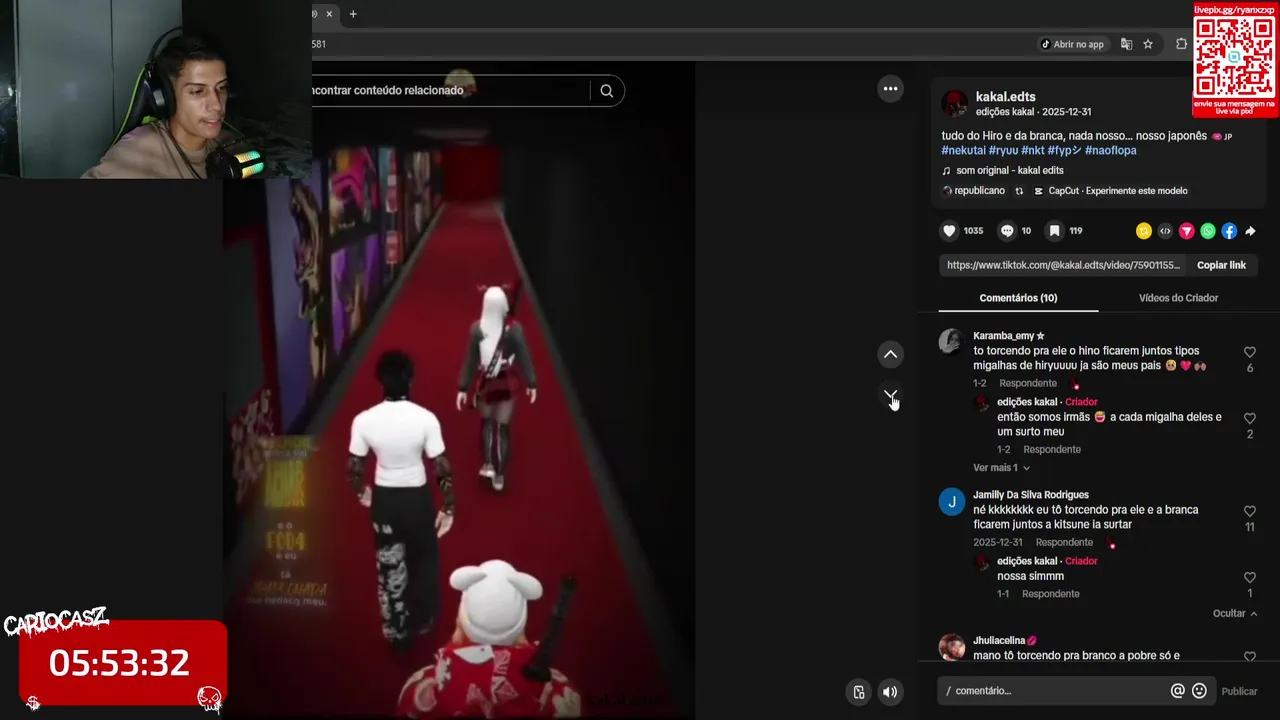Click the Abrir no app button
Viewport: 1280px width, 720px height.
pos(1073,44)
